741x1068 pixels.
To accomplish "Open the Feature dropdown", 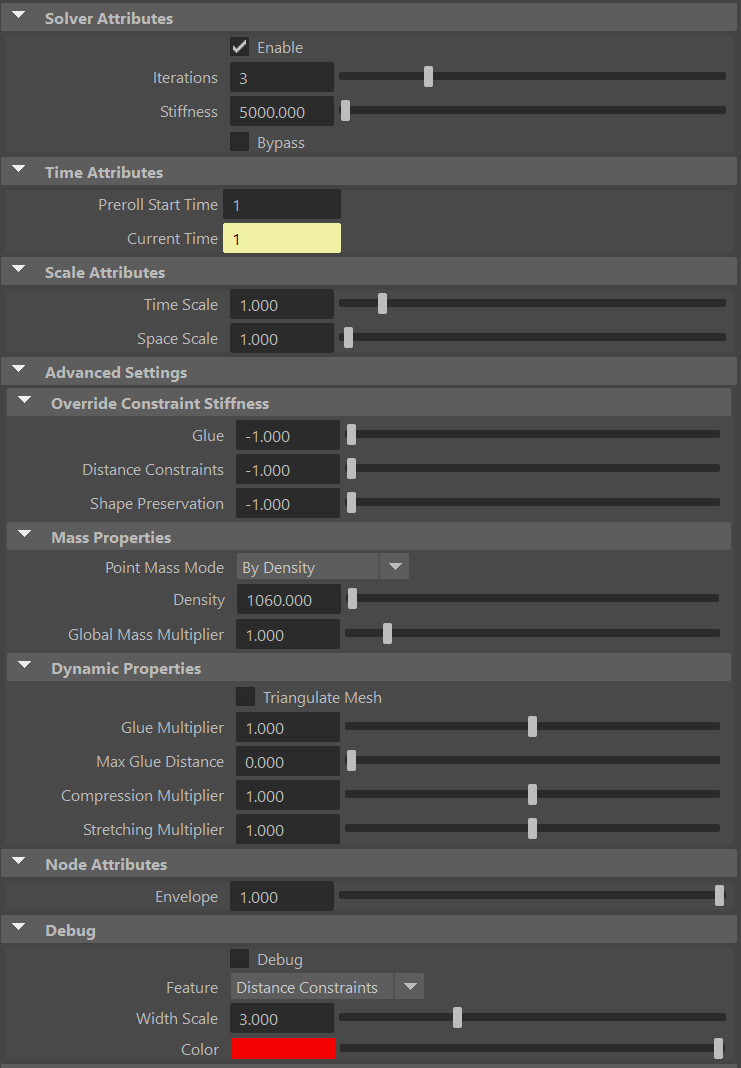I will [x=327, y=986].
